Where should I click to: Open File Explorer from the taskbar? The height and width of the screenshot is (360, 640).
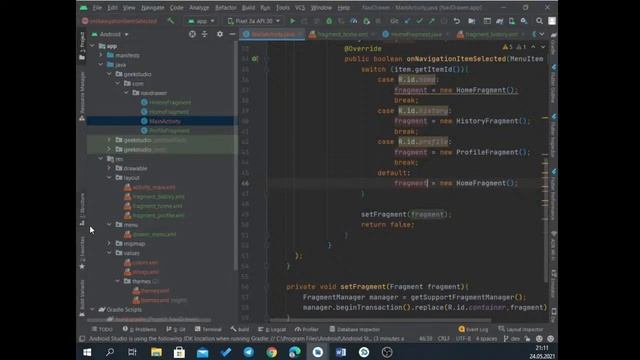pos(156,352)
